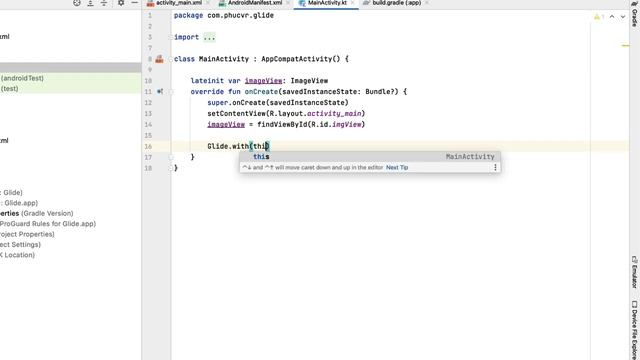
Task: Click the Collapse All icon in Project panel
Action: click(x=104, y=3)
